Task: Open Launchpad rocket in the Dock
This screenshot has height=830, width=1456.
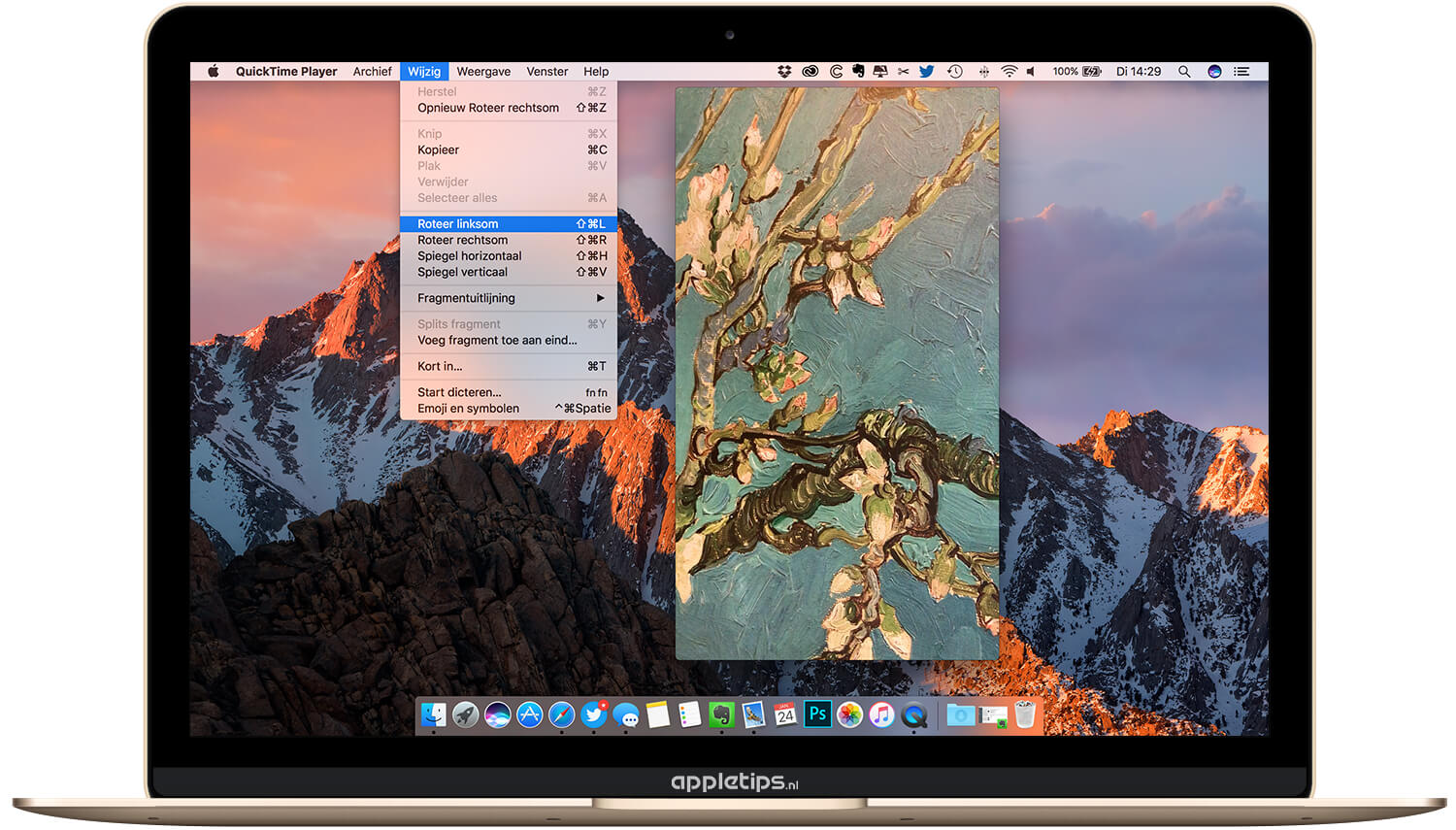Action: (466, 715)
